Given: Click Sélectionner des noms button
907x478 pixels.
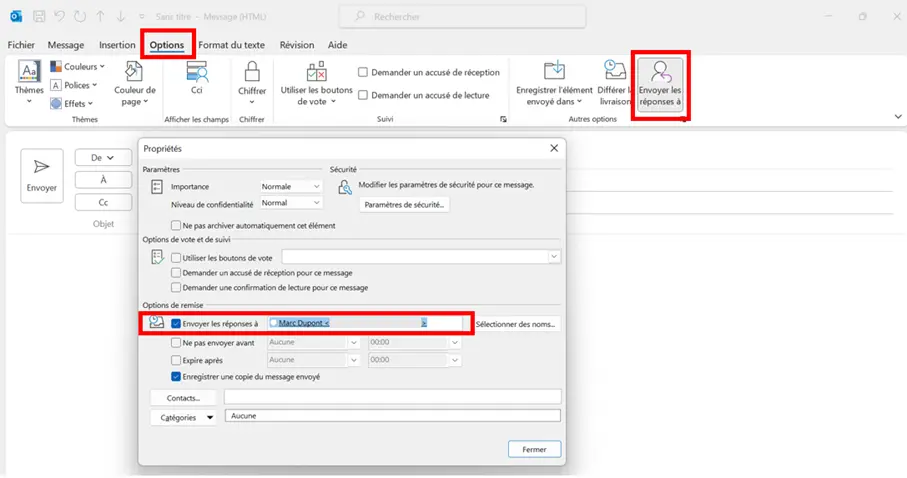Looking at the screenshot, I should 515,324.
